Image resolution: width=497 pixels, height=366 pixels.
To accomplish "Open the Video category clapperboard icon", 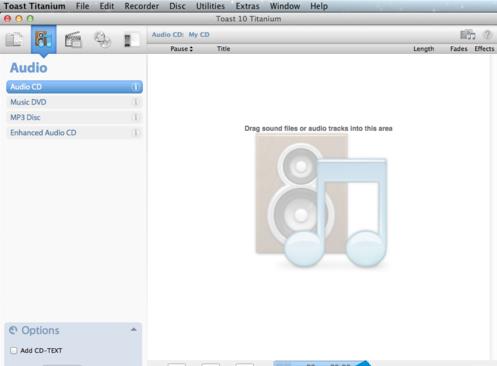I will click(x=73, y=40).
